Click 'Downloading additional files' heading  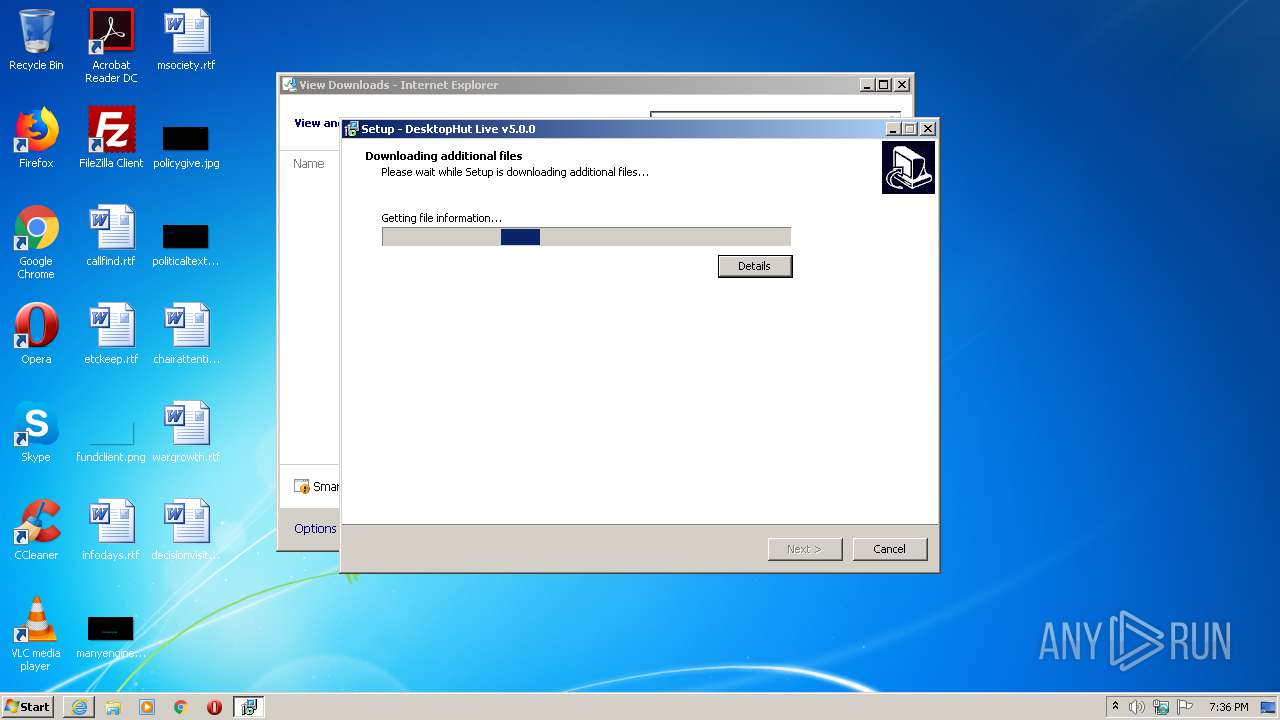[x=444, y=156]
